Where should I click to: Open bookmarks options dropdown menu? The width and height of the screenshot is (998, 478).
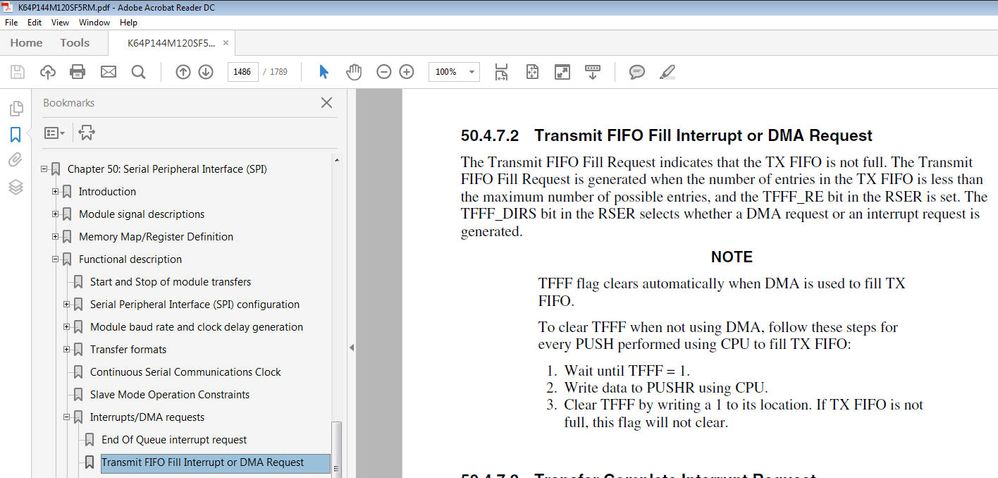(54, 132)
